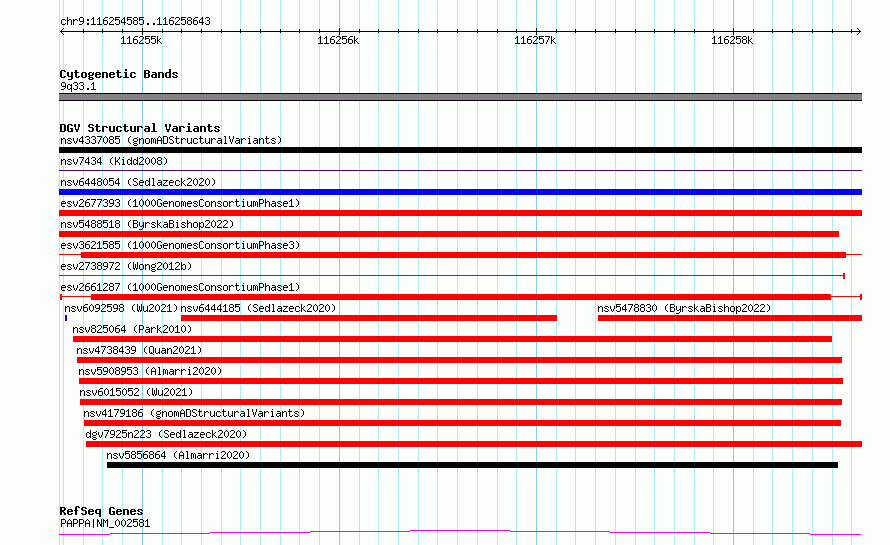890x545 pixels.
Task: Open the PAPPA|NM_002581 gene label
Action: tap(105, 523)
